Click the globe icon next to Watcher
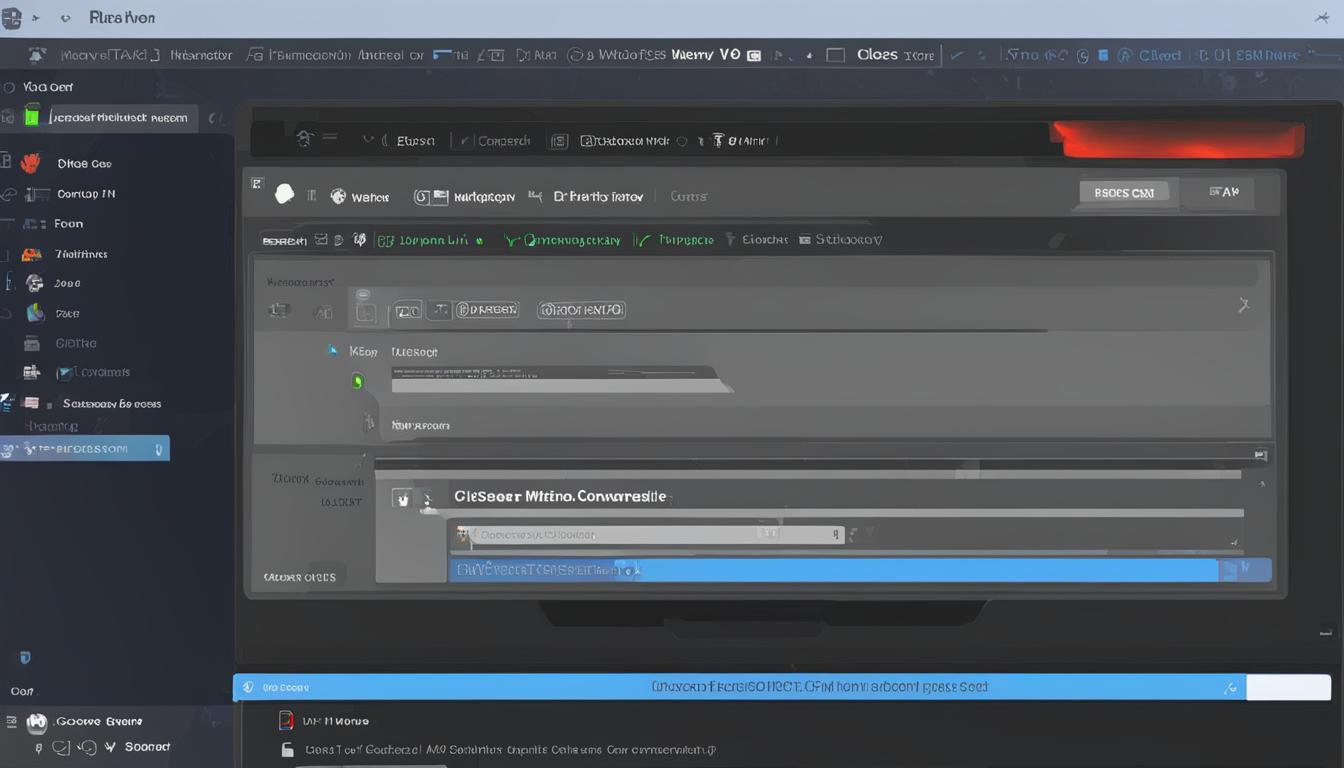Viewport: 1344px width, 768px height. point(338,195)
